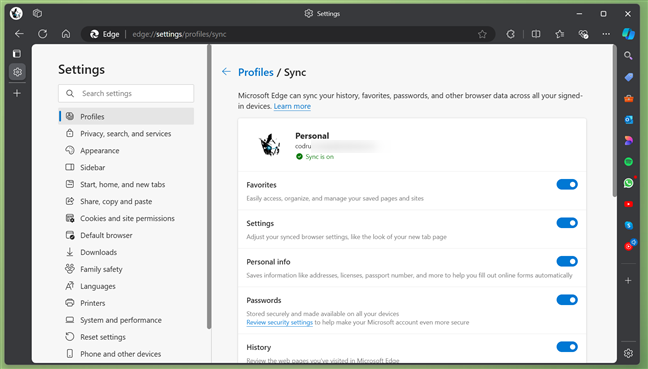The image size is (648, 369).
Task: Open Family safety settings
Action: 126,269
